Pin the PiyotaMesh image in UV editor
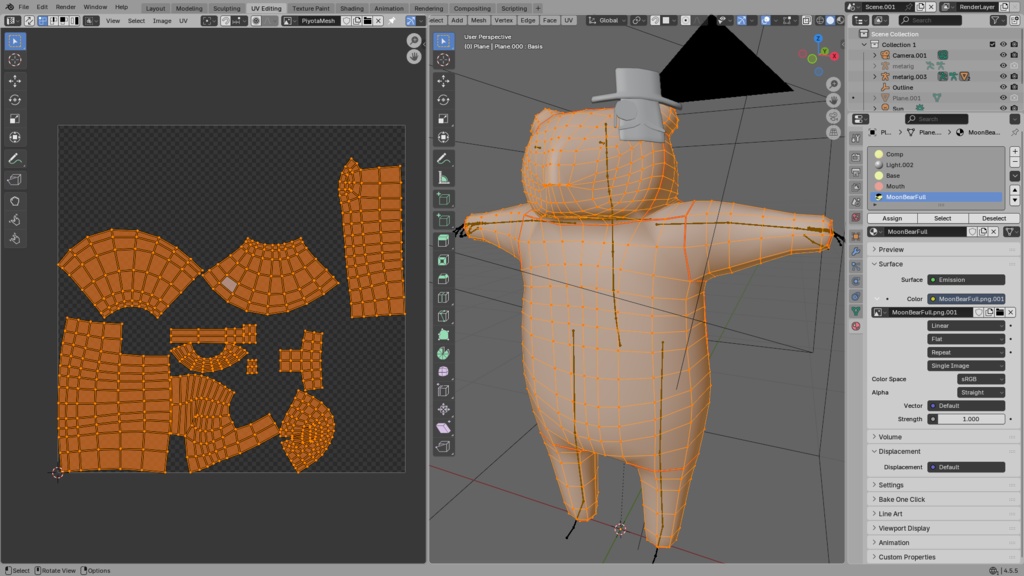 [x=392, y=21]
